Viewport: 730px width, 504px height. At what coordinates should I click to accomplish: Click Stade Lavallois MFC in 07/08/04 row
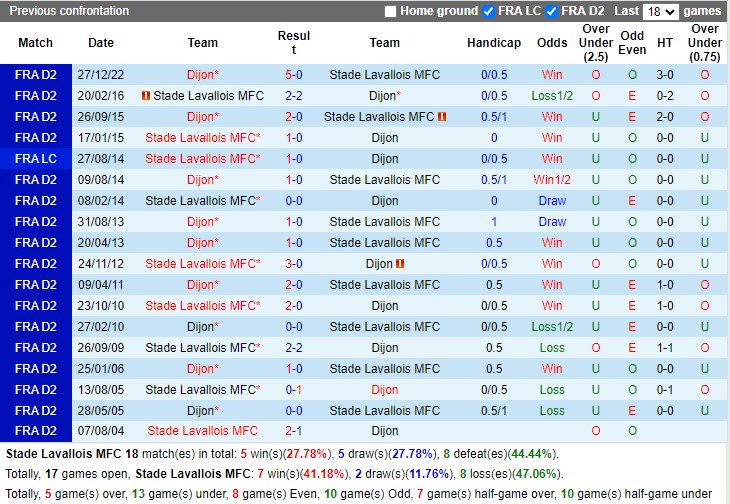tap(202, 431)
